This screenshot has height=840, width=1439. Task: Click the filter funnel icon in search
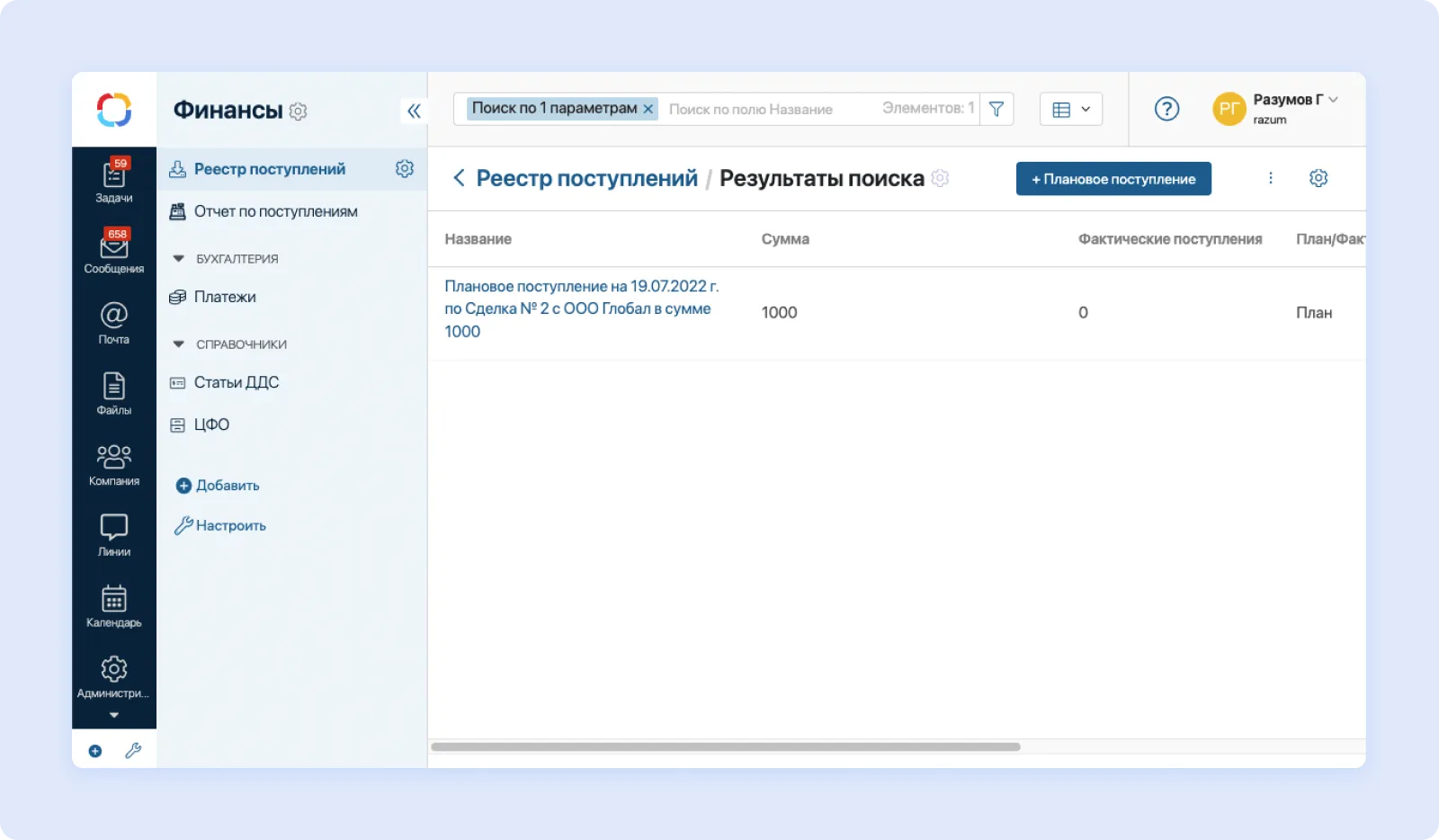[997, 109]
